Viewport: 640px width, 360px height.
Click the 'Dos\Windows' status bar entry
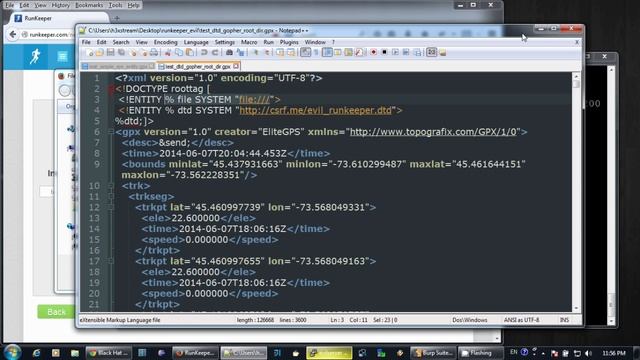tap(469, 320)
